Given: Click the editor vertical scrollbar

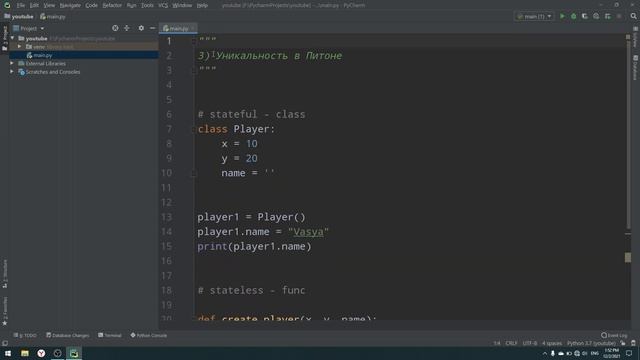Looking at the screenshot, I should click(x=628, y=135).
